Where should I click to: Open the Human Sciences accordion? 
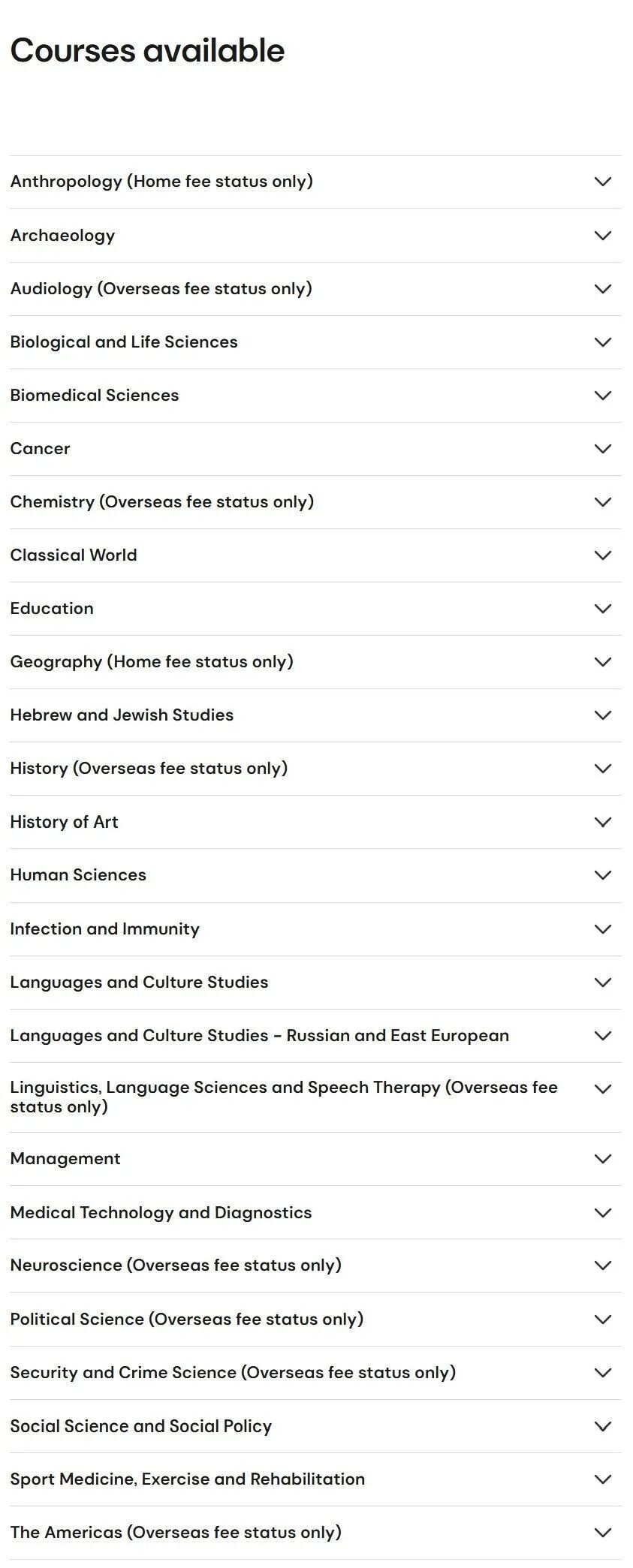315,875
